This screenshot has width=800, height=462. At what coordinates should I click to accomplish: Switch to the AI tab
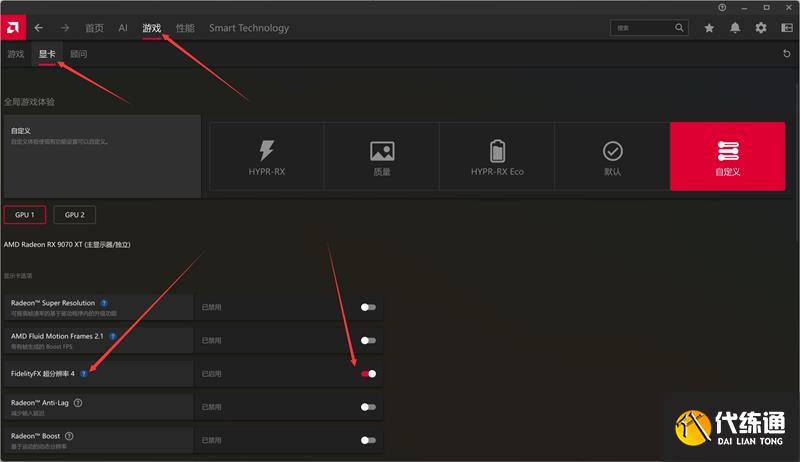tap(123, 28)
